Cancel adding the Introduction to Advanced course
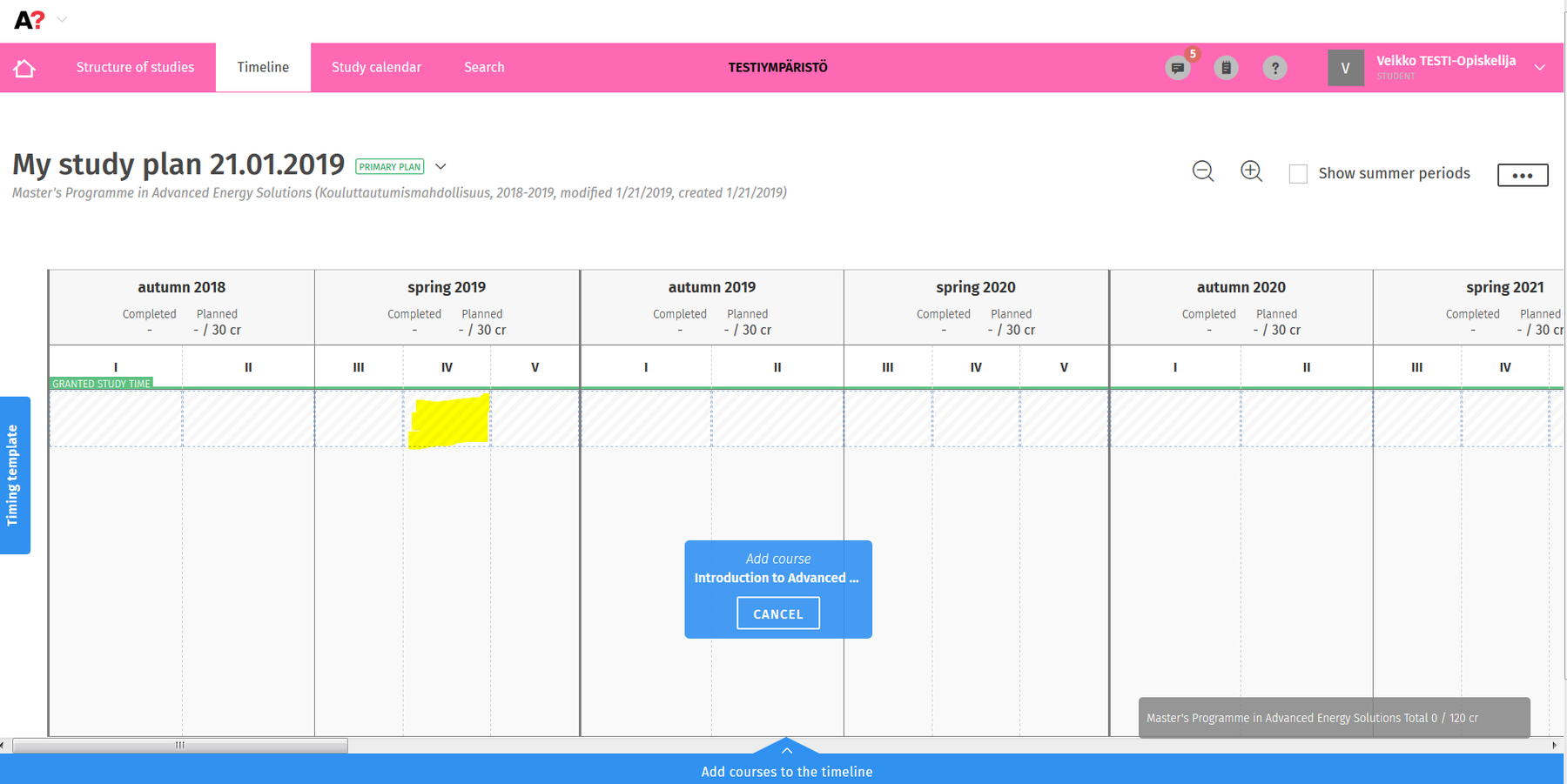Screen dimensions: 1567x784 pos(777,613)
